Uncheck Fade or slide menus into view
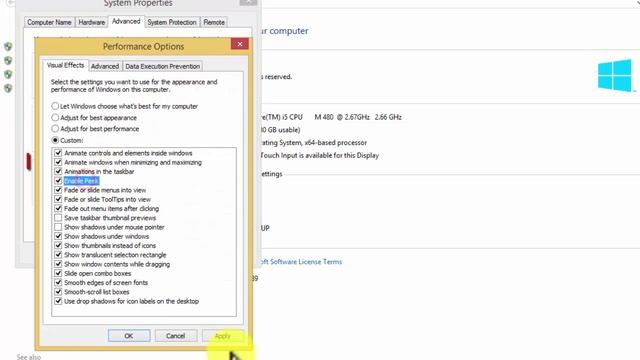Screen dimensions: 640x360 coord(58,190)
